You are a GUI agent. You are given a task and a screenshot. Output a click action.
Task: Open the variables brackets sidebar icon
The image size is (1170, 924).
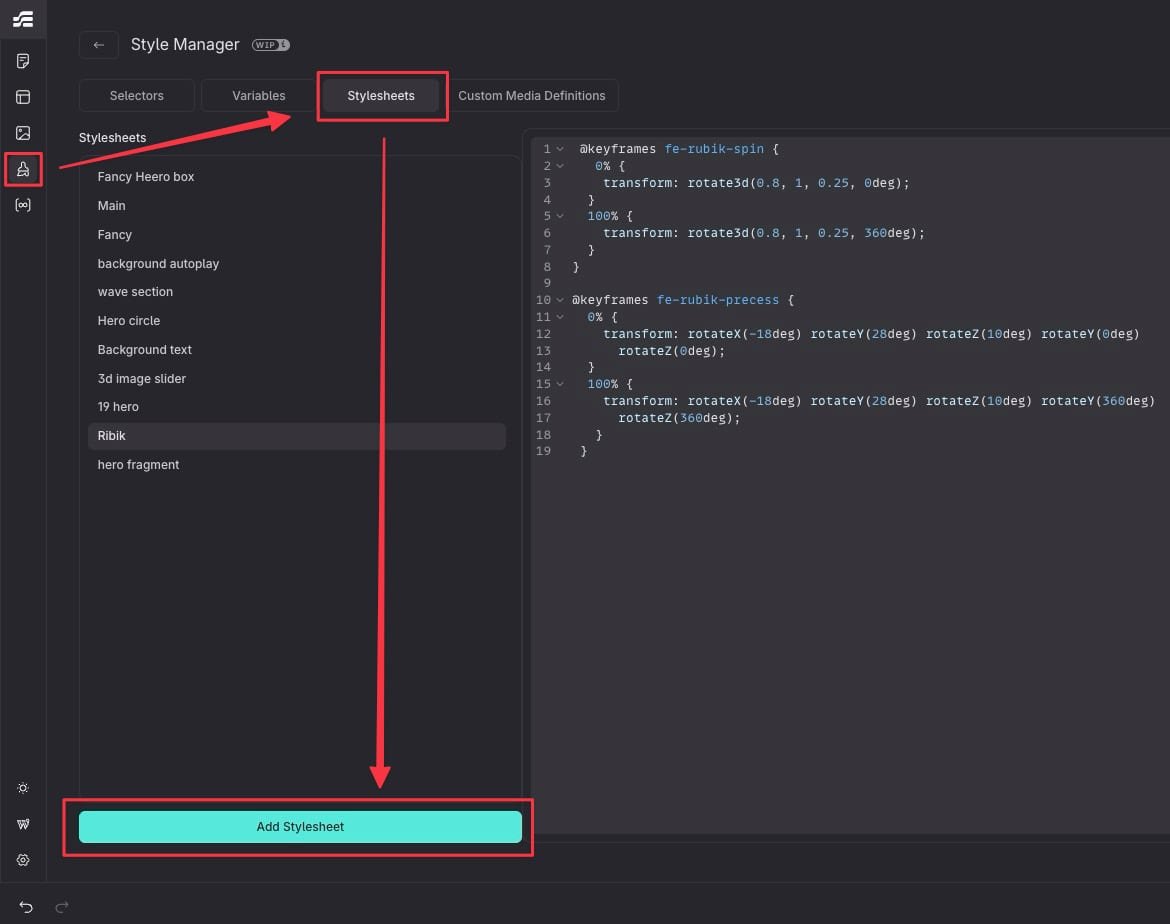coord(23,205)
